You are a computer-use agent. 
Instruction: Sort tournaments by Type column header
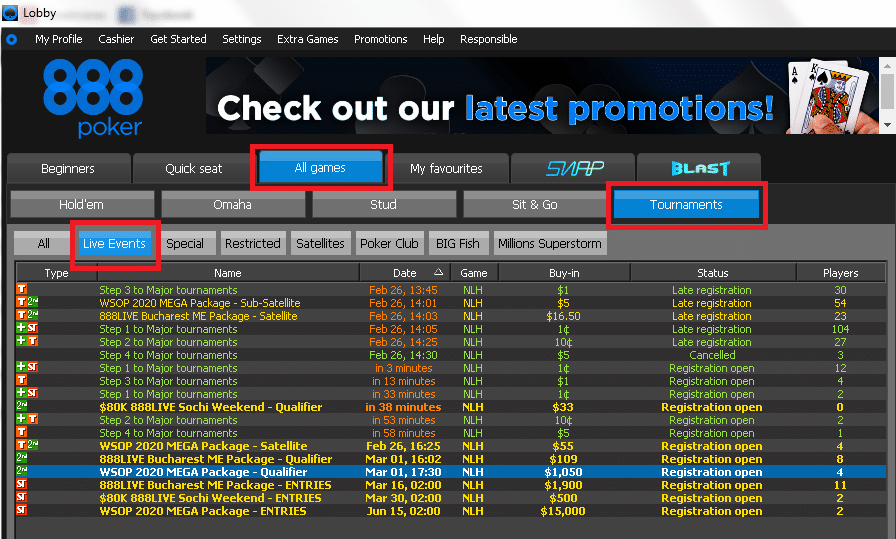57,273
